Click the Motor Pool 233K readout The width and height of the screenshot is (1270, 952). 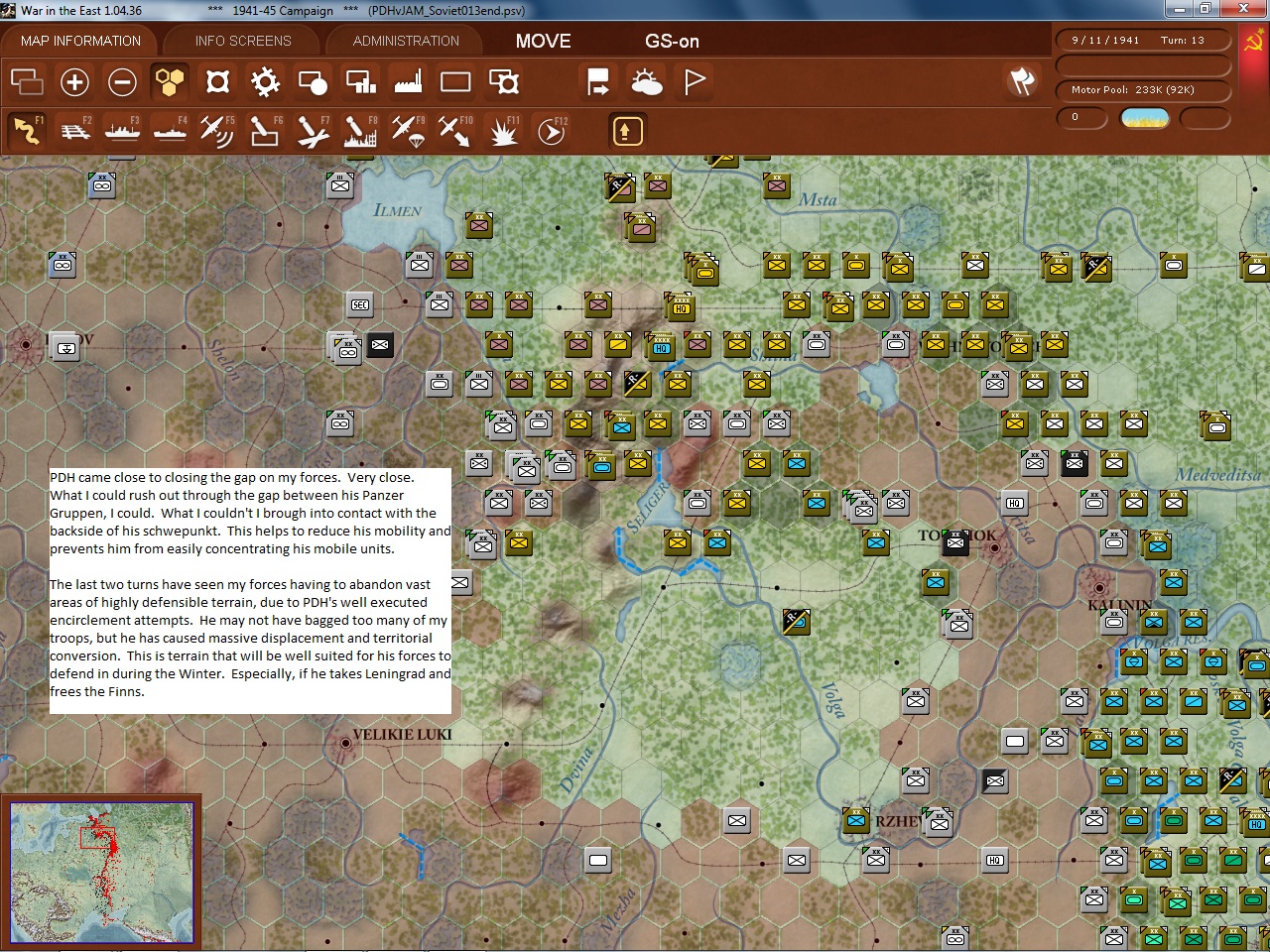(x=1143, y=89)
